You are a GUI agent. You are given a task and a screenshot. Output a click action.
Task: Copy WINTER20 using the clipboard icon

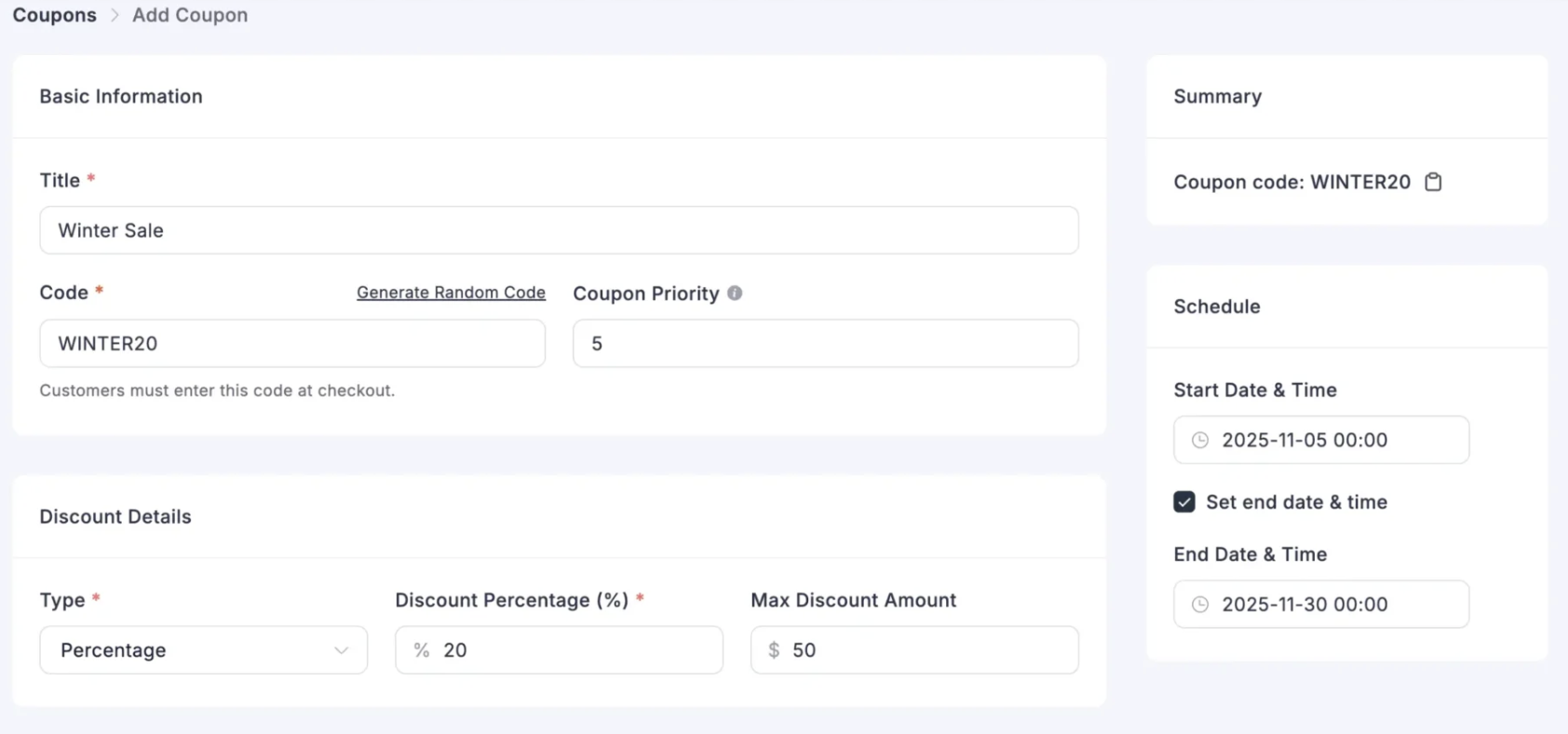1433,182
